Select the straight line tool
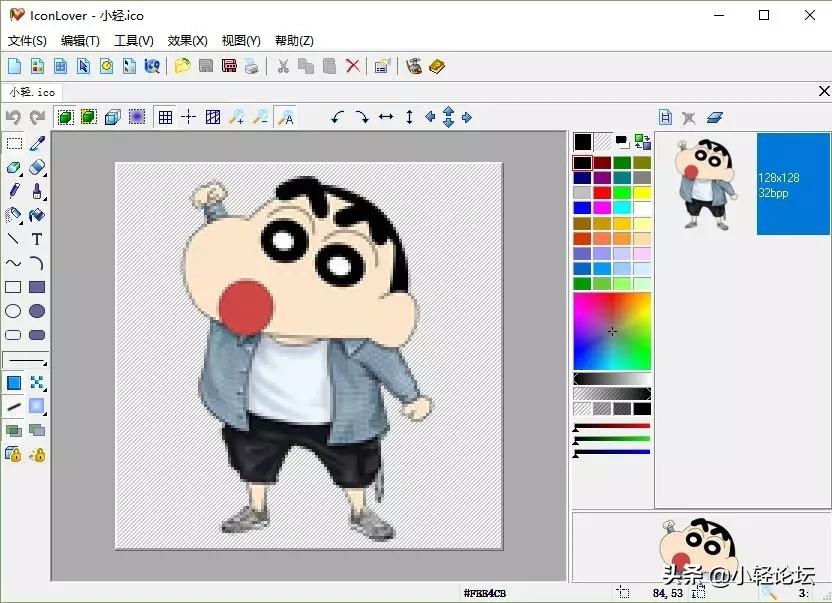 [x=14, y=239]
